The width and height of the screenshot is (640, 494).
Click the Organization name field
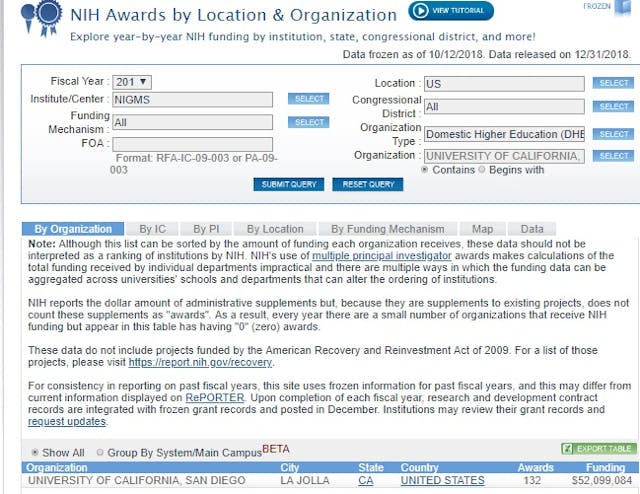[504, 156]
